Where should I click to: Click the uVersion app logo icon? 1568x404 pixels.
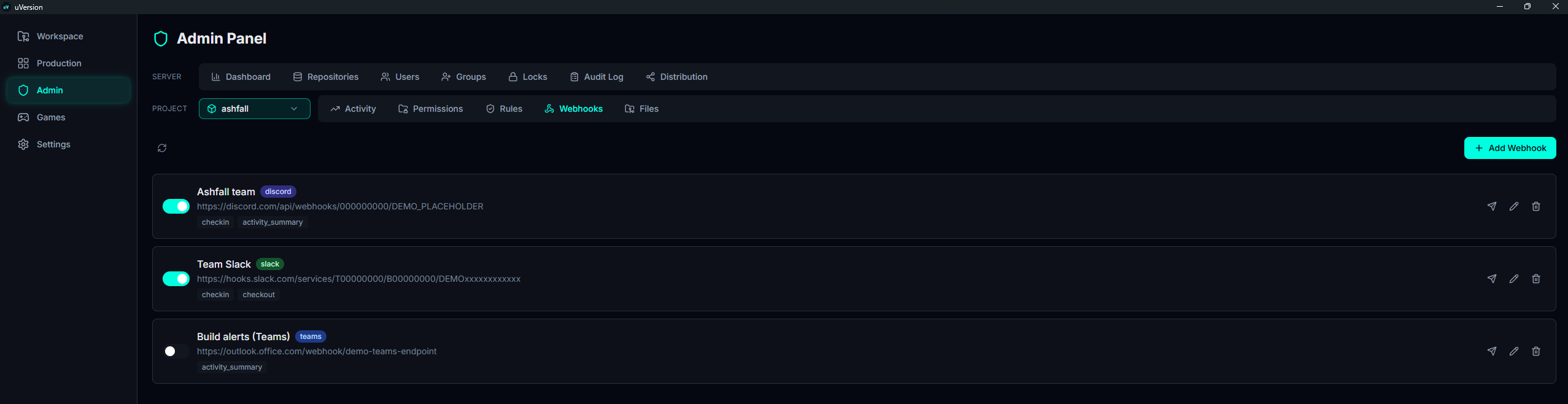(x=6, y=7)
